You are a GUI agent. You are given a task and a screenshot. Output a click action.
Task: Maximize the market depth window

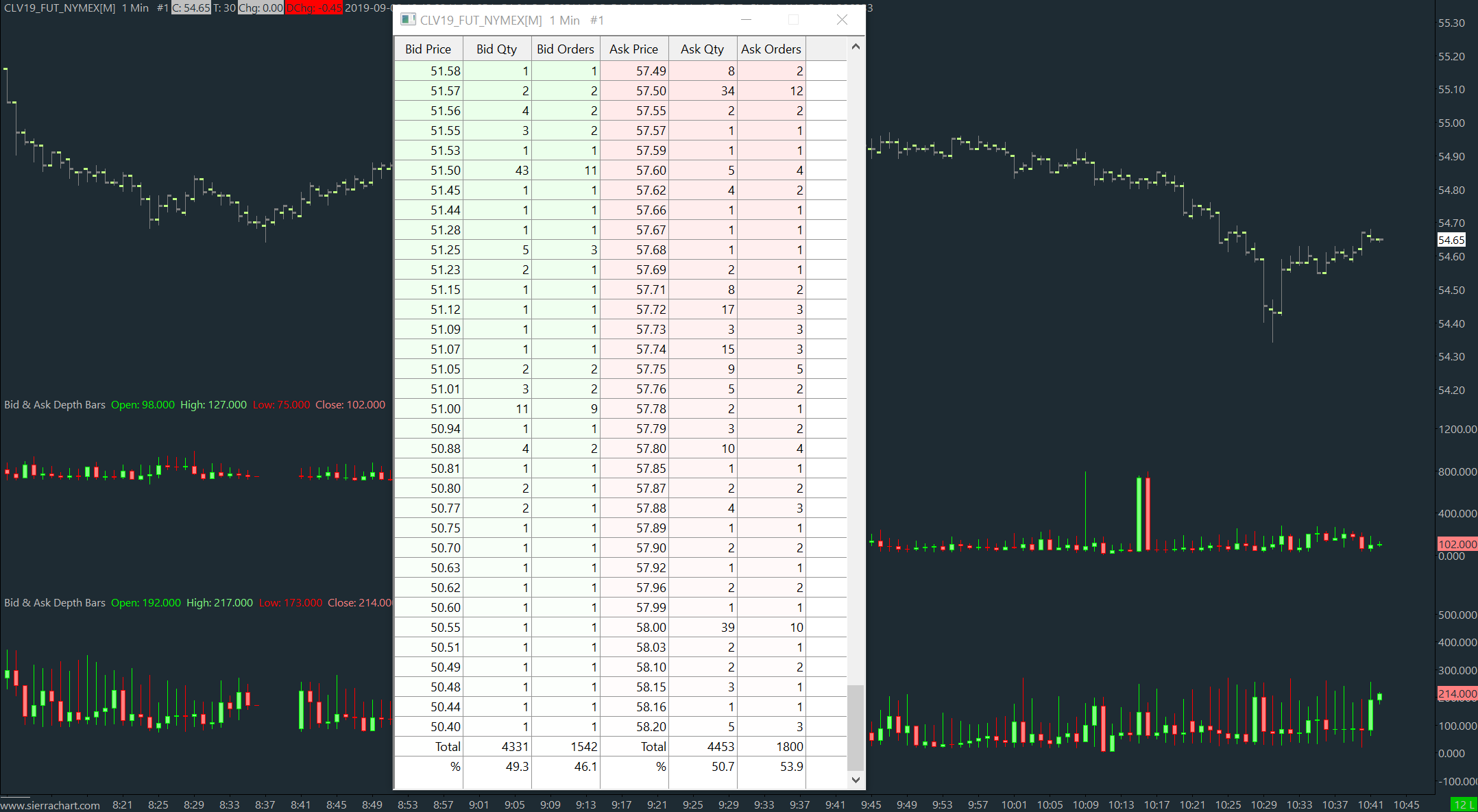(793, 20)
